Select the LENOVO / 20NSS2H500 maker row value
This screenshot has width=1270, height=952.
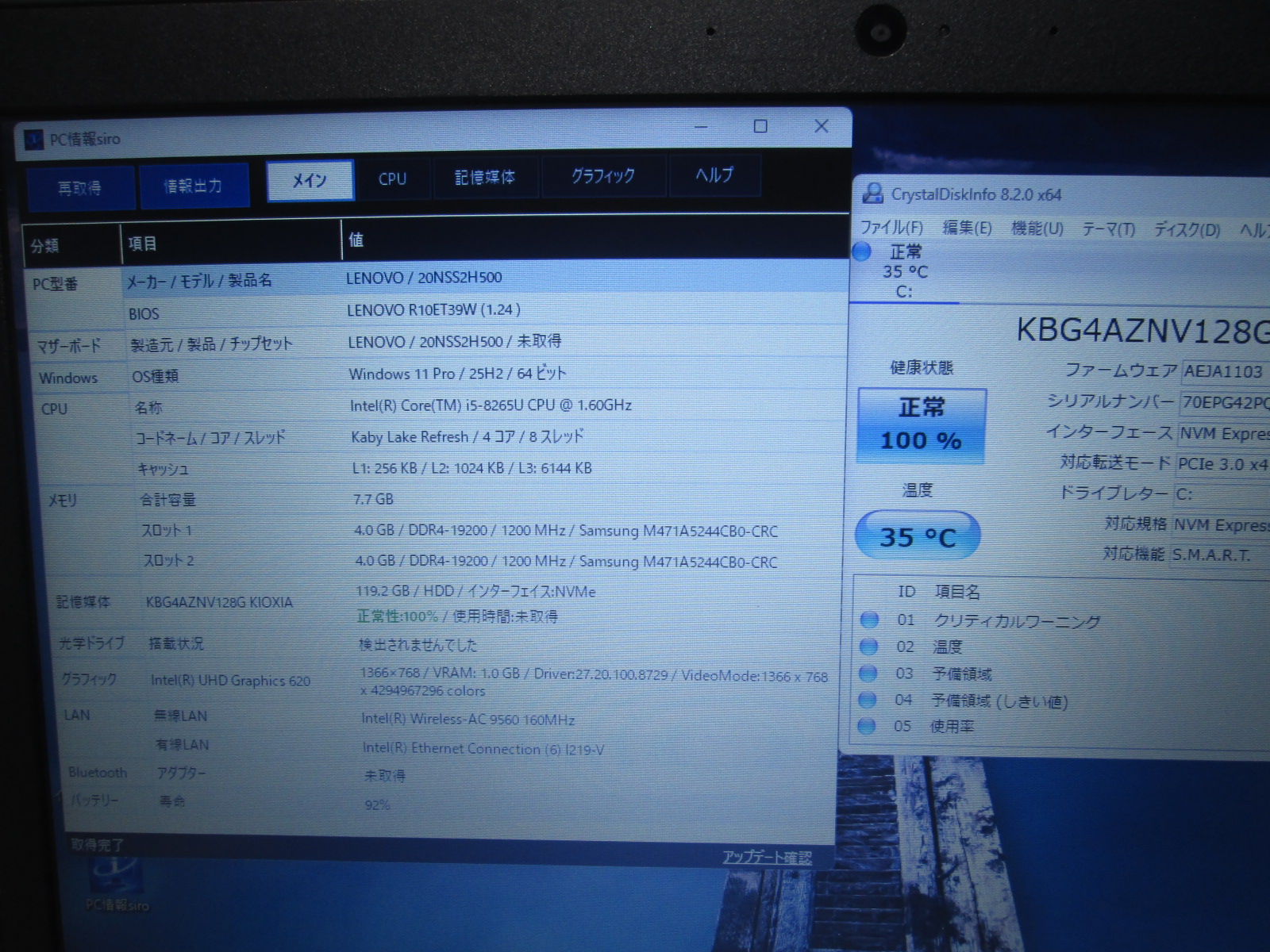pos(424,278)
